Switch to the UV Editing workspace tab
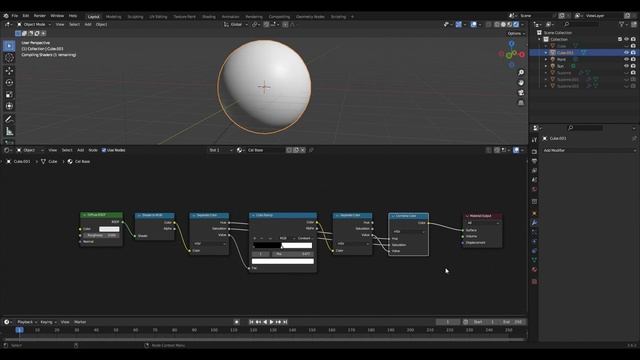The height and width of the screenshot is (360, 640). tap(158, 17)
